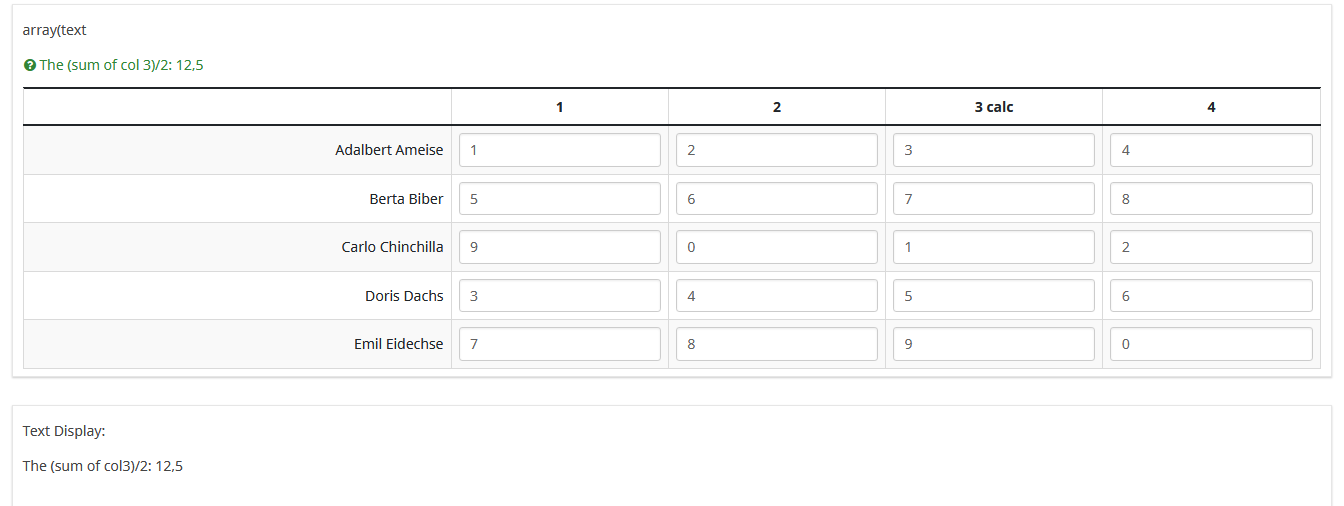The width and height of the screenshot is (1344, 506).
Task: Click the "3 calc" column header
Action: click(x=994, y=107)
